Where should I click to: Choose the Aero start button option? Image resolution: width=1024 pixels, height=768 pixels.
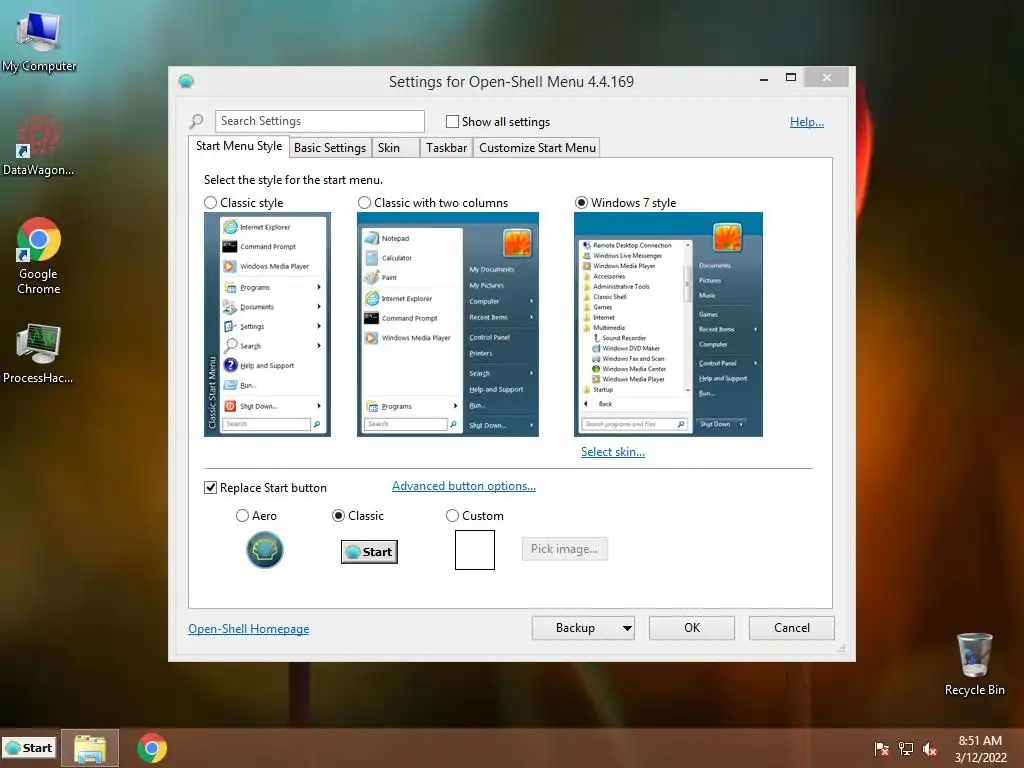click(242, 516)
